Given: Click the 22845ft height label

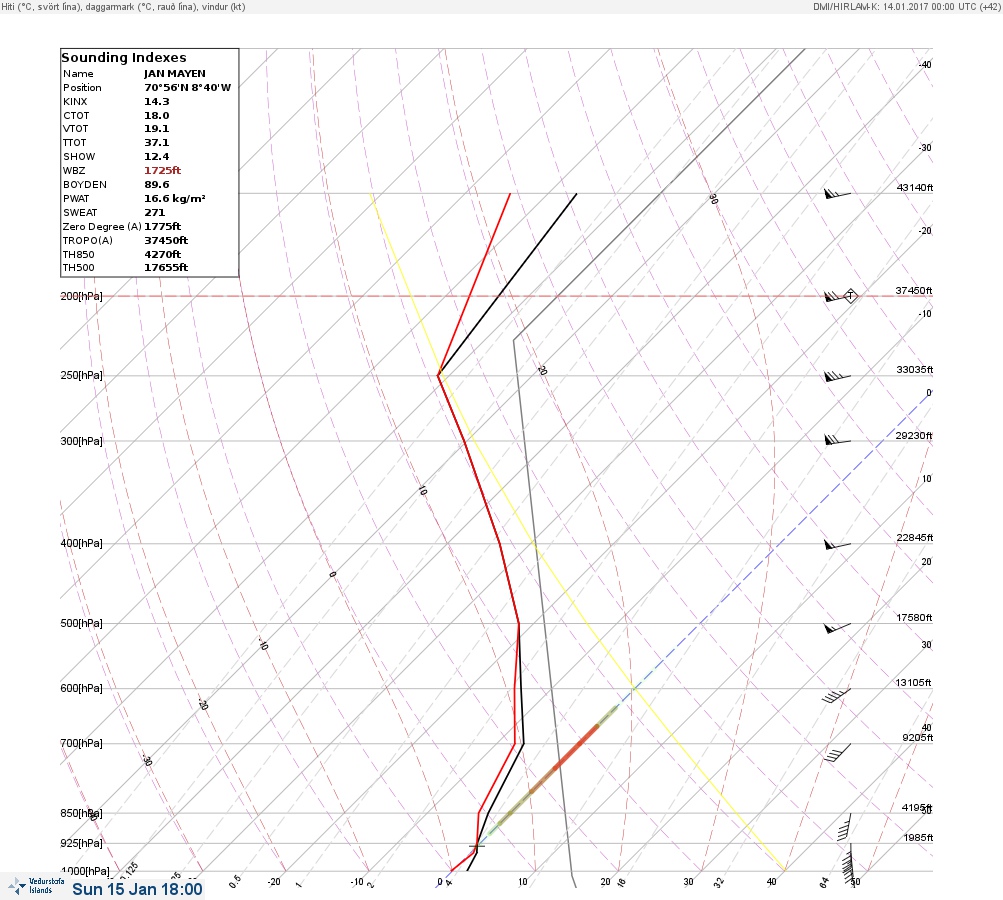Looking at the screenshot, I should point(915,537).
